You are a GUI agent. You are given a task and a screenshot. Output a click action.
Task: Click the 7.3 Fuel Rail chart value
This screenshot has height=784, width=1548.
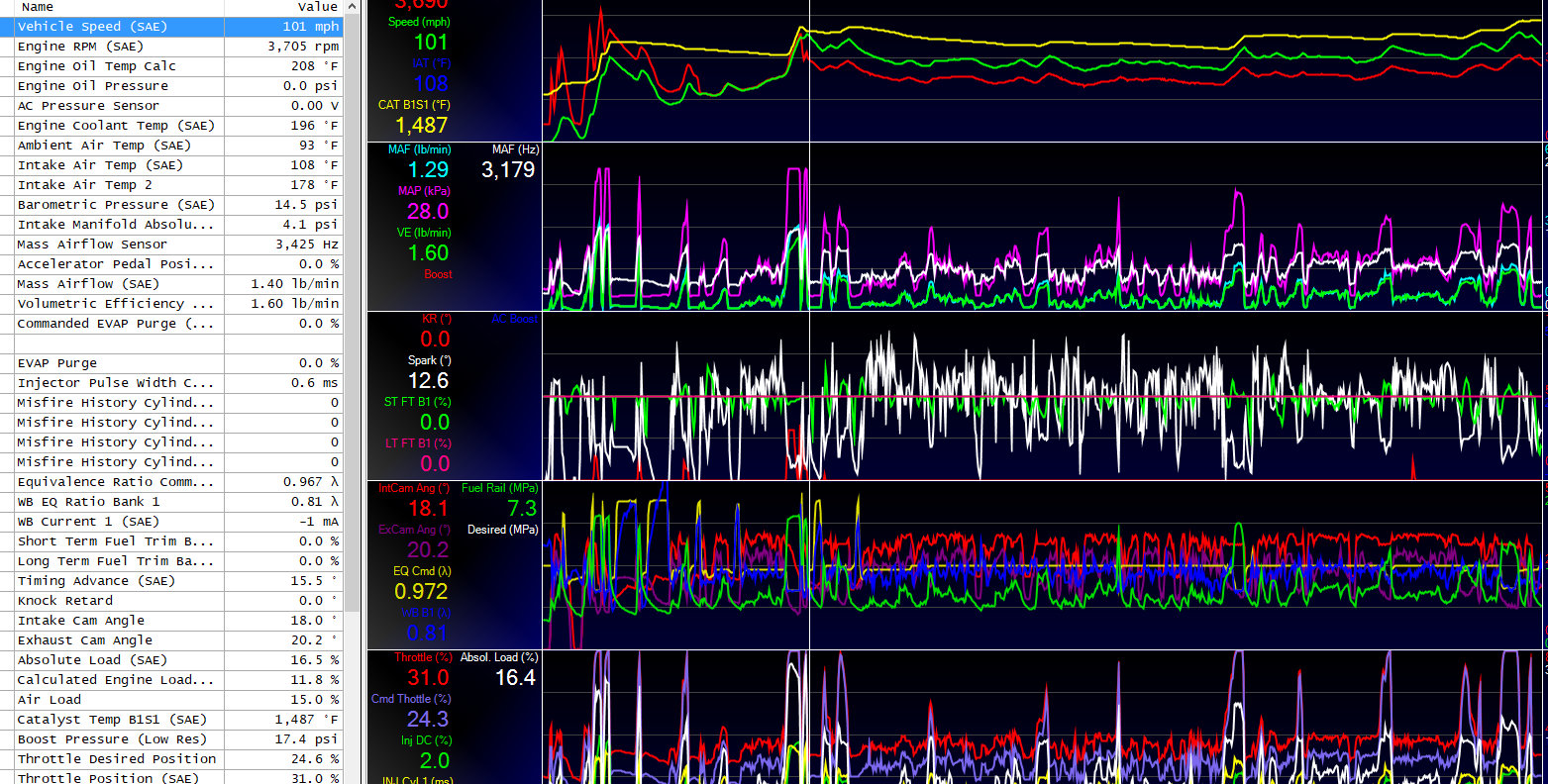click(x=522, y=508)
